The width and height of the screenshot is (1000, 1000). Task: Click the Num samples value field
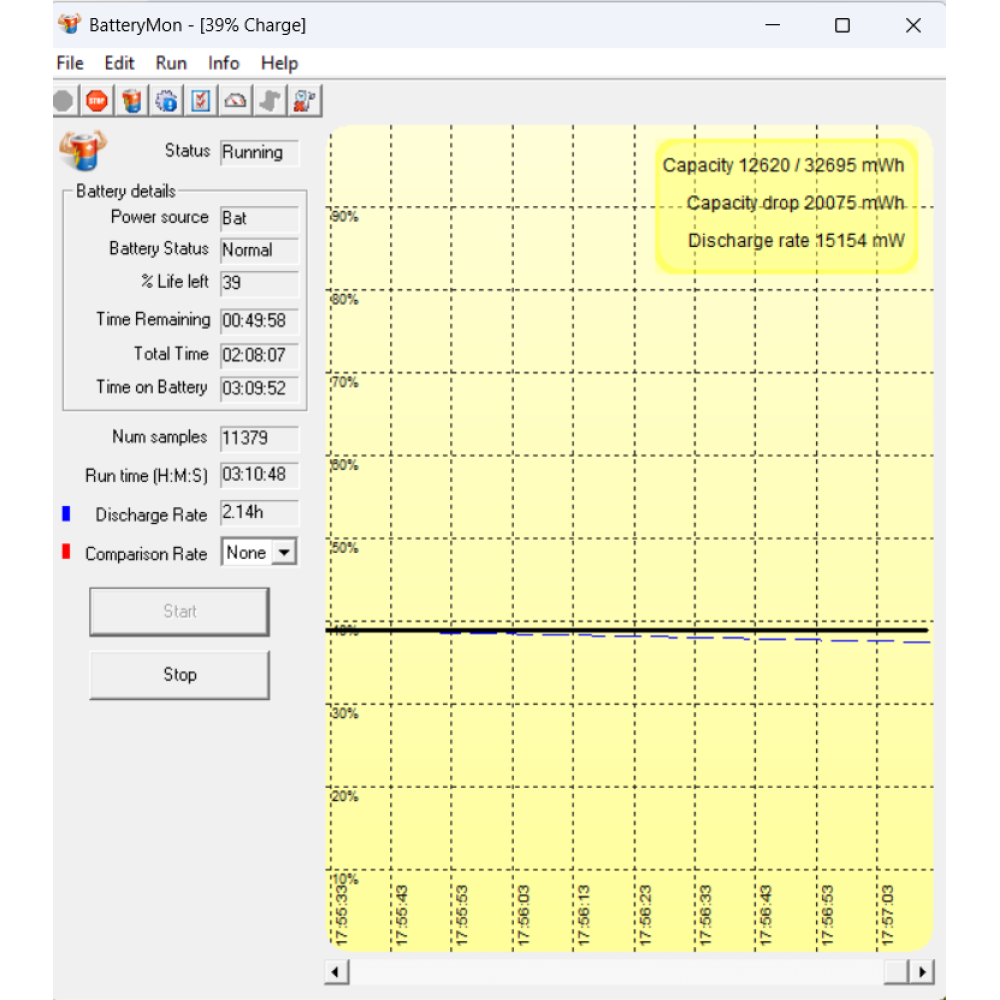tap(259, 438)
